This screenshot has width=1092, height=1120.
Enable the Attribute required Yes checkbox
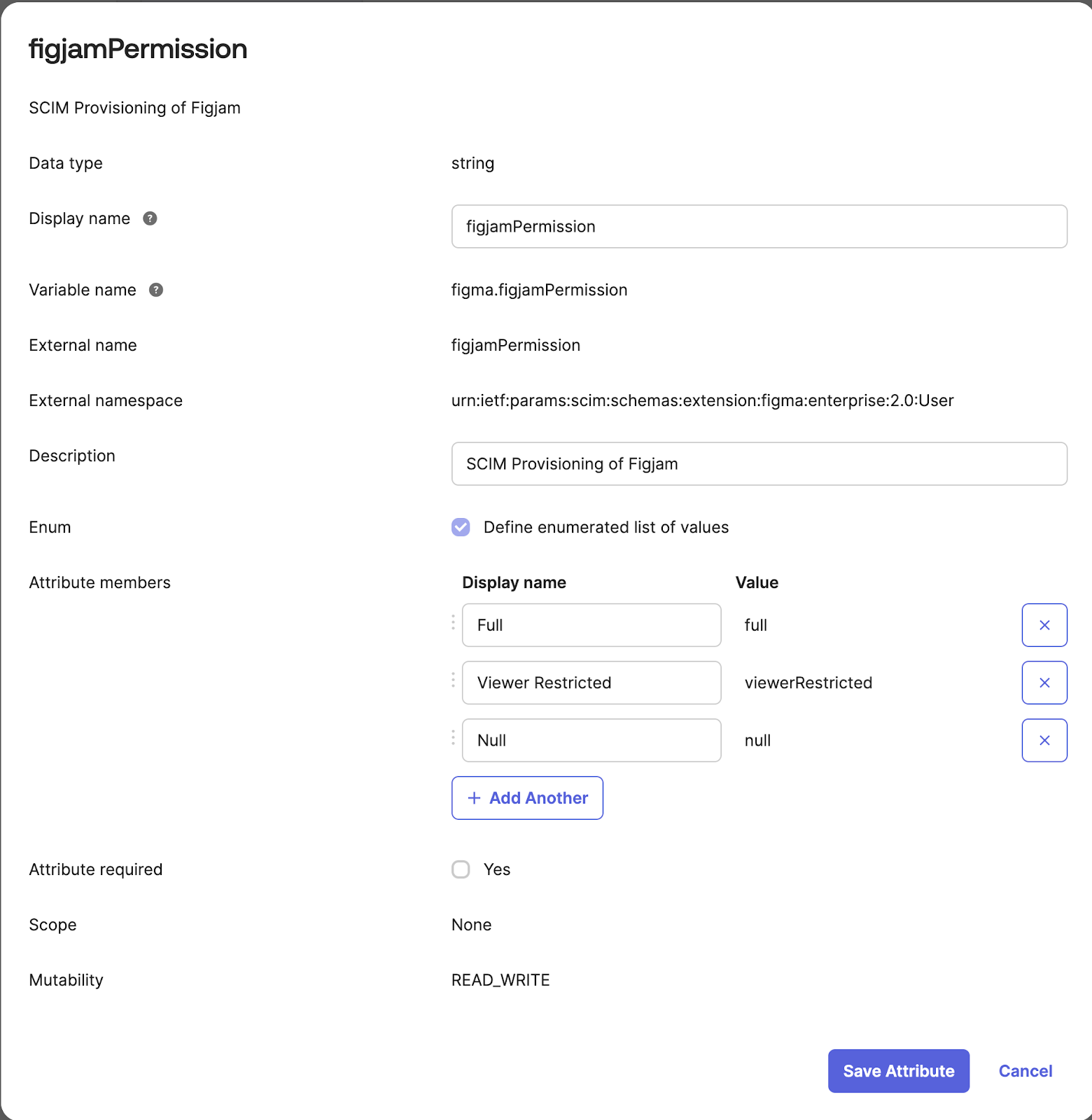coord(461,869)
